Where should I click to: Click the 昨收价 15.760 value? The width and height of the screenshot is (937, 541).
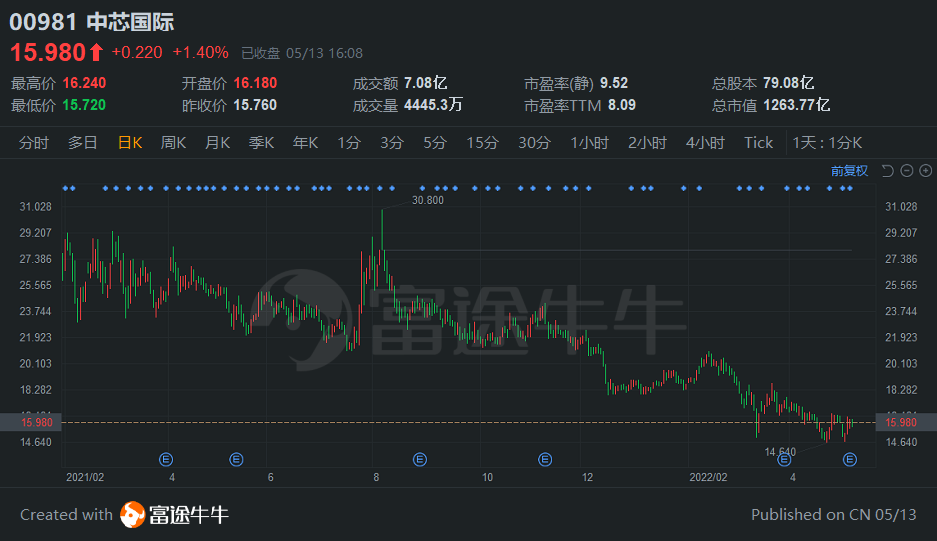click(255, 105)
